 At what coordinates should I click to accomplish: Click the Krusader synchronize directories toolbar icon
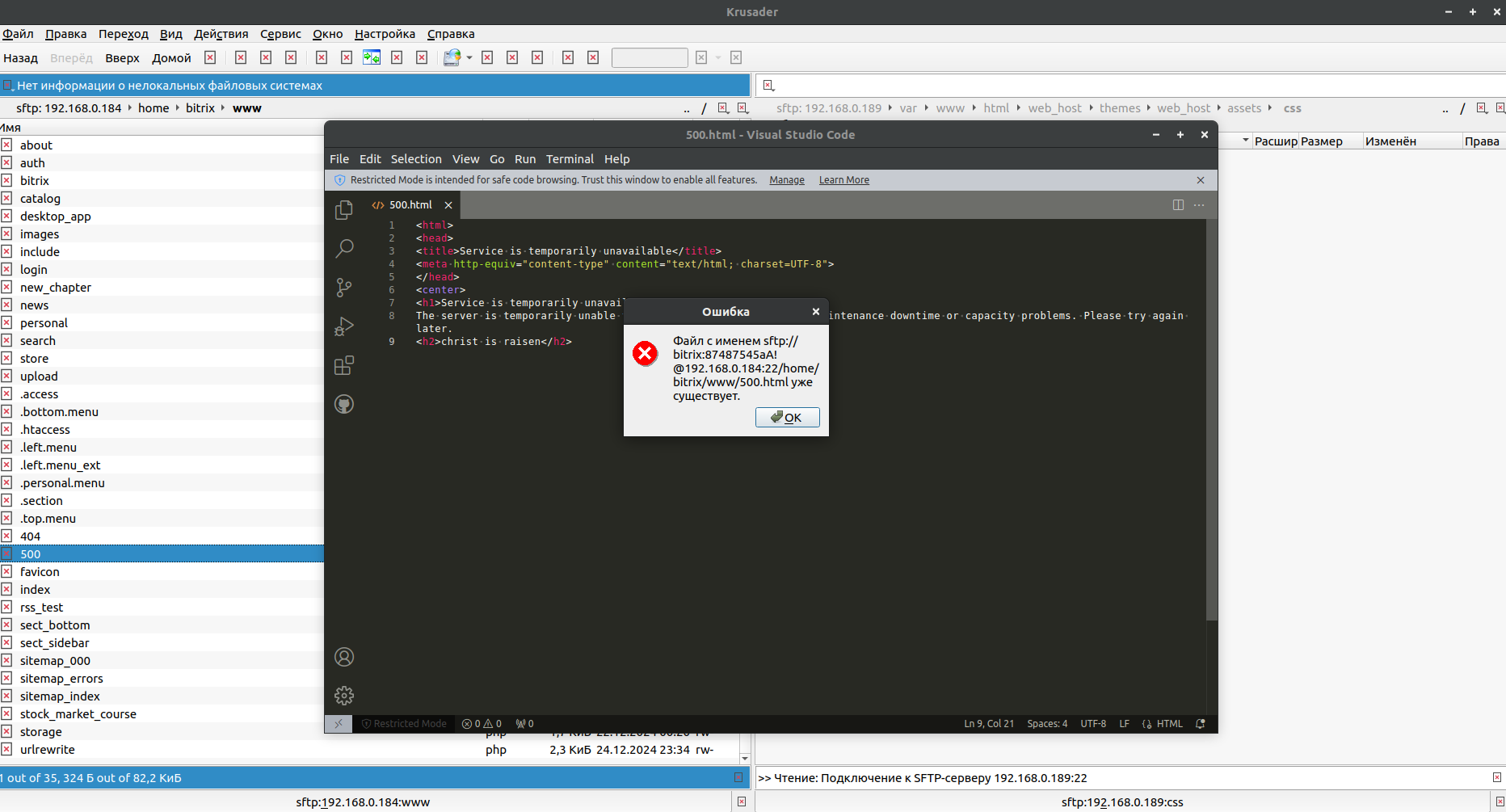[372, 57]
